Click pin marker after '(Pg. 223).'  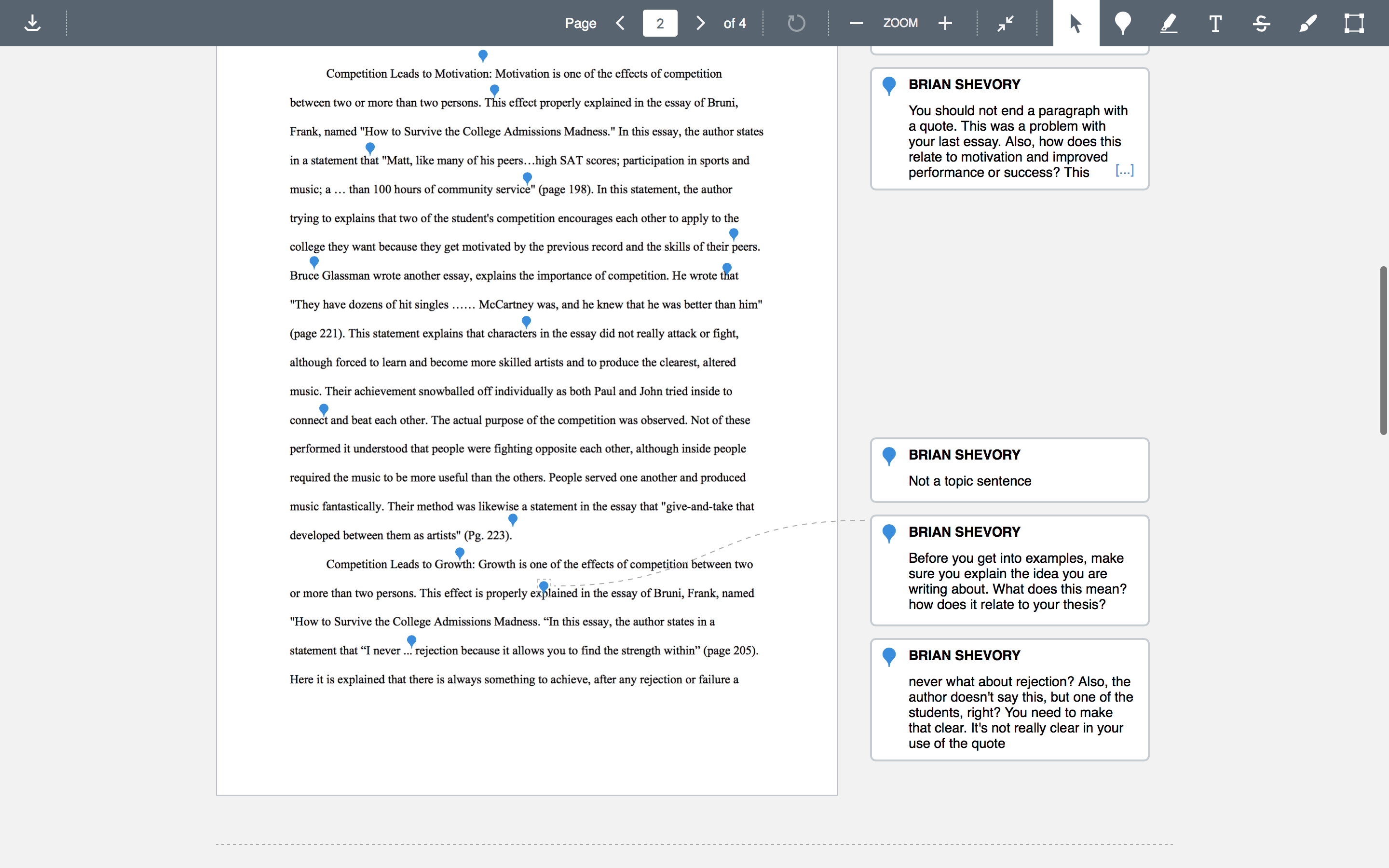point(513,519)
